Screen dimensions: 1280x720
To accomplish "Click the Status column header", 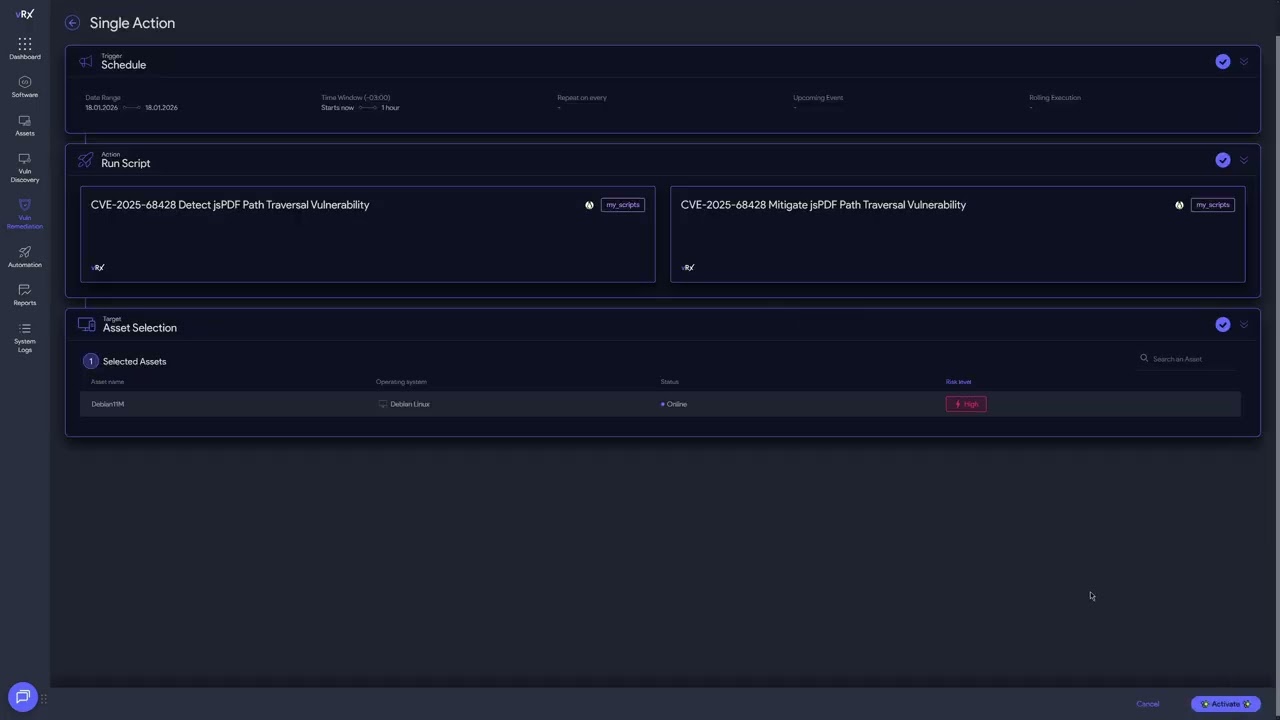I will [669, 382].
